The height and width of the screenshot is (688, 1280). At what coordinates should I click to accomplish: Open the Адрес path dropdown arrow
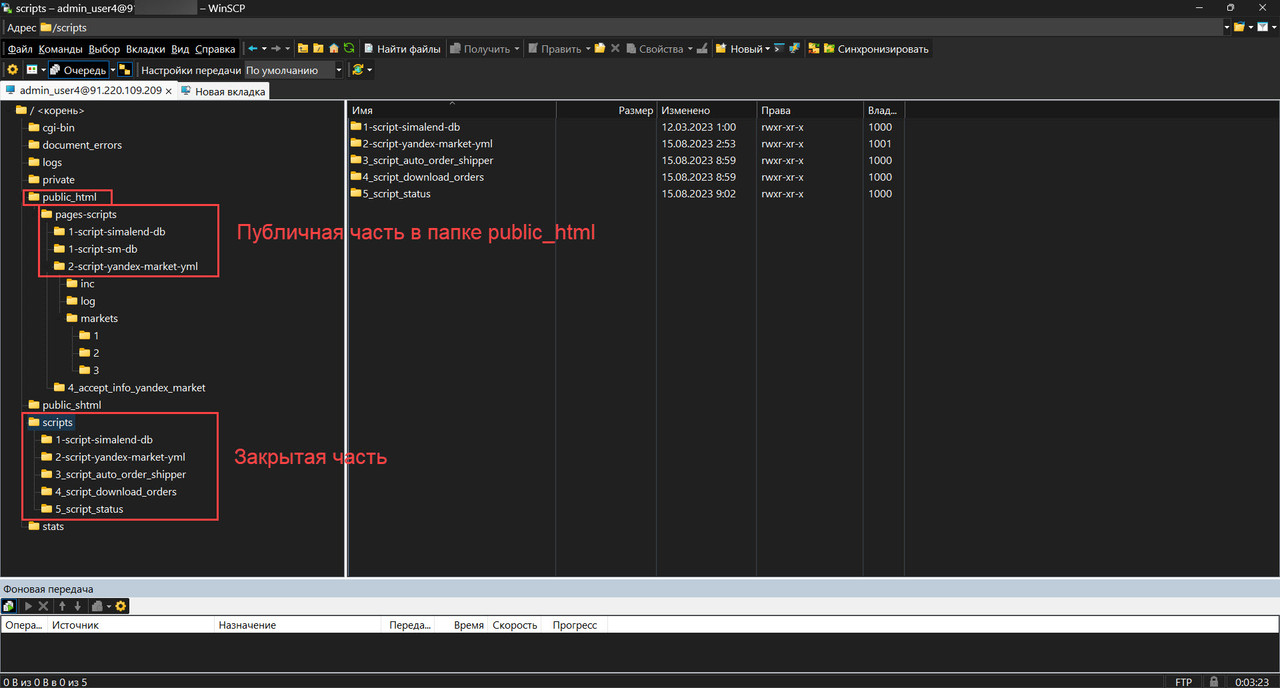coord(1227,27)
